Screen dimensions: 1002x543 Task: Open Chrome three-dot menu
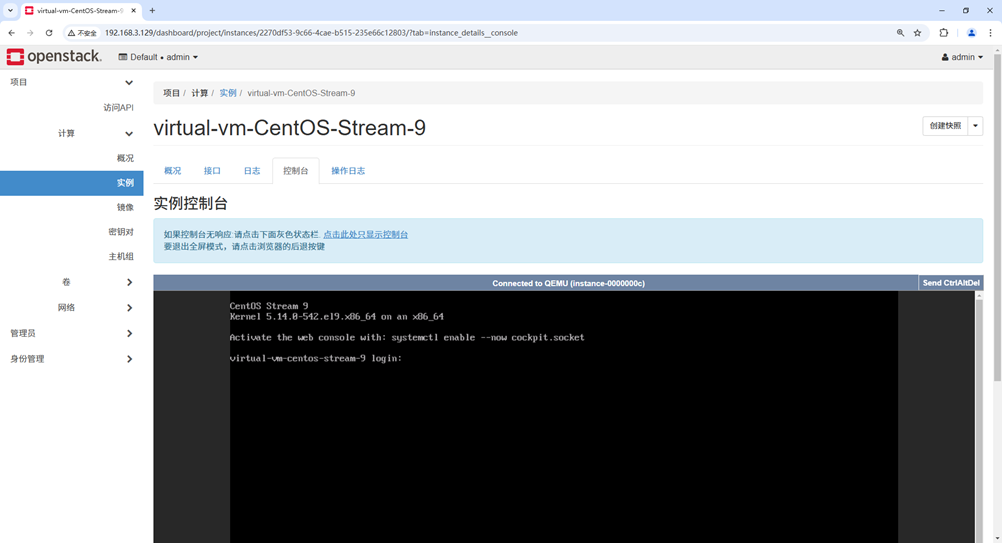click(990, 33)
